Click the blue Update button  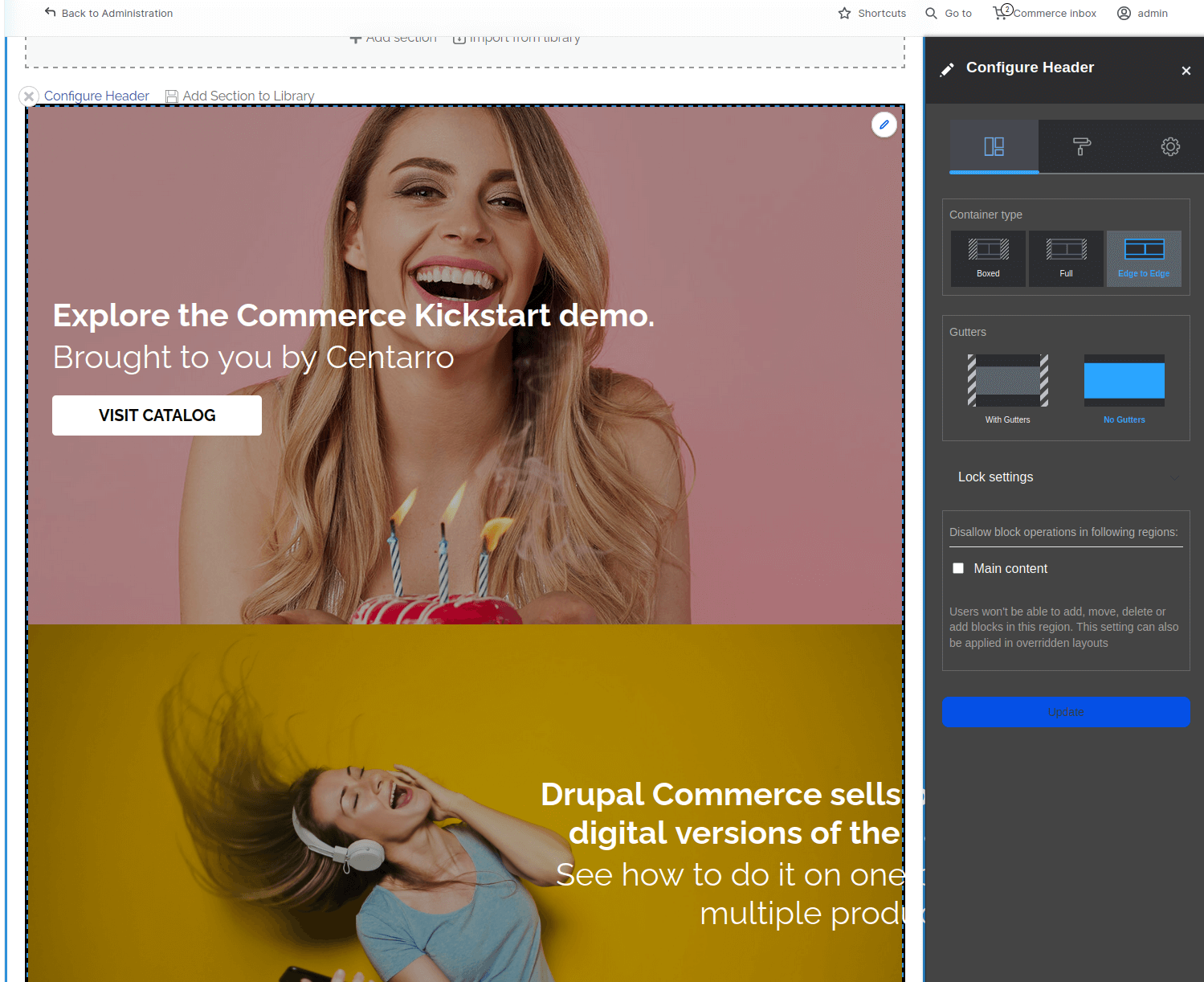(1066, 712)
